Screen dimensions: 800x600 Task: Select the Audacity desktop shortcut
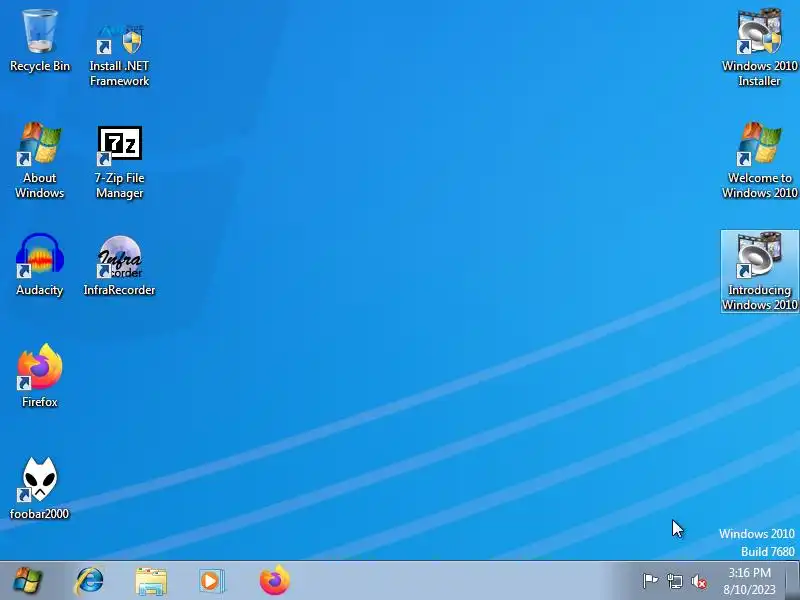(x=40, y=264)
